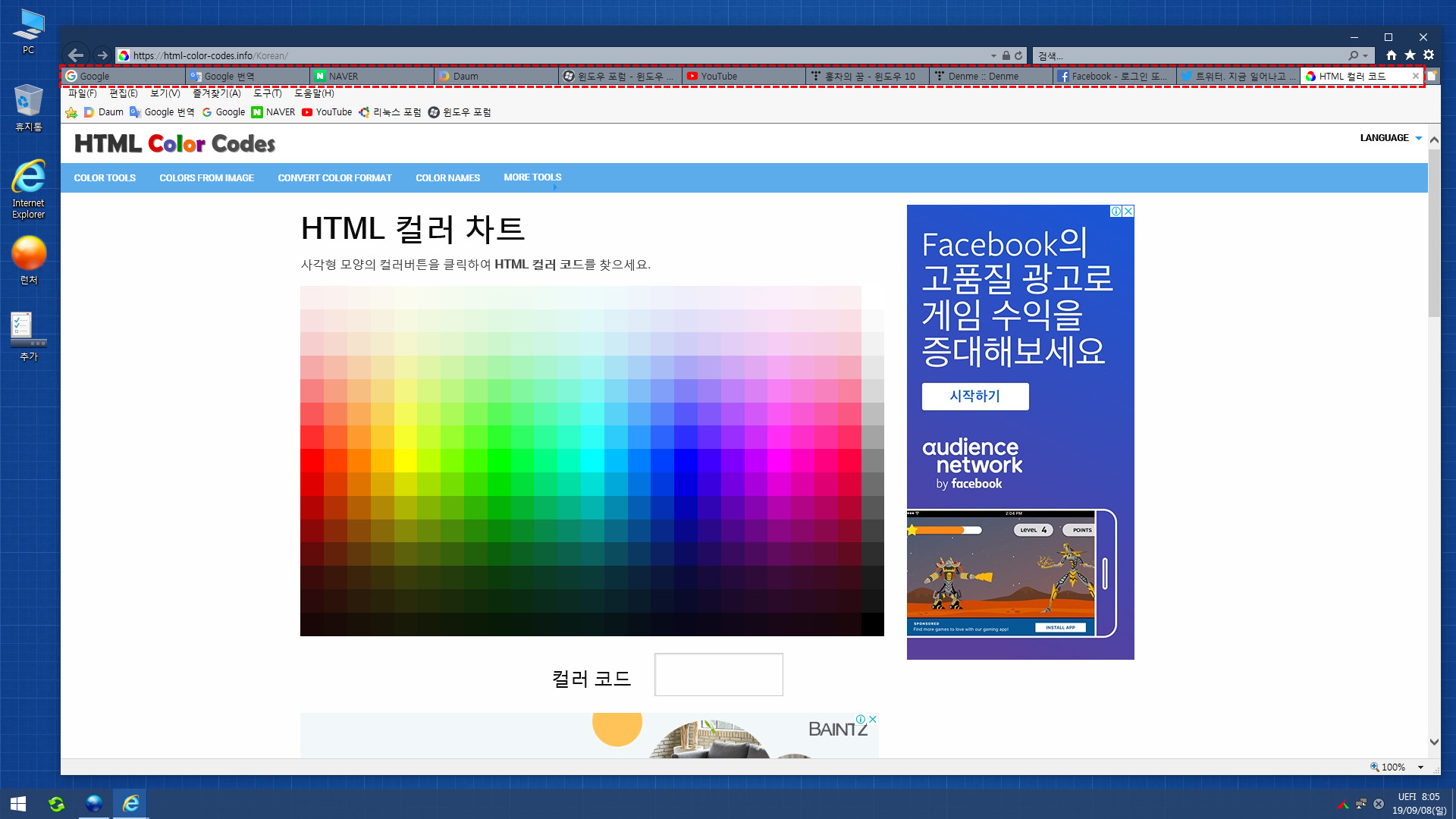The image size is (1456, 819).
Task: Switch to the 홍차의 꿈 tab
Action: tap(868, 76)
